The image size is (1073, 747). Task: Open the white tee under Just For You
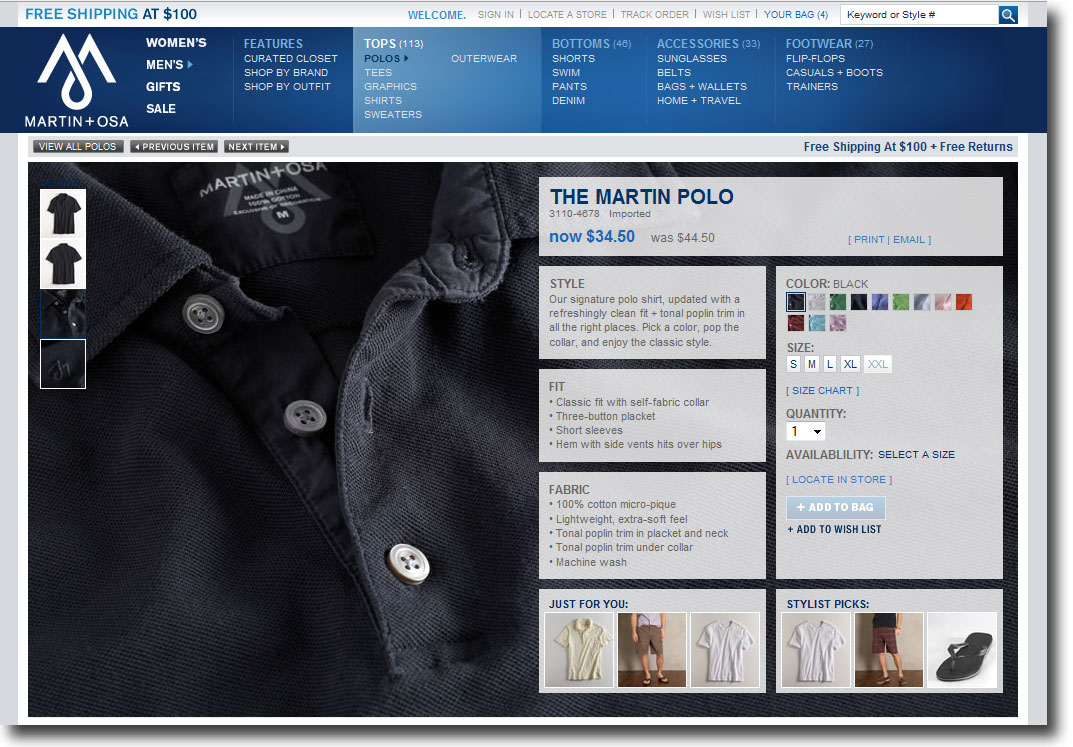[x=725, y=650]
